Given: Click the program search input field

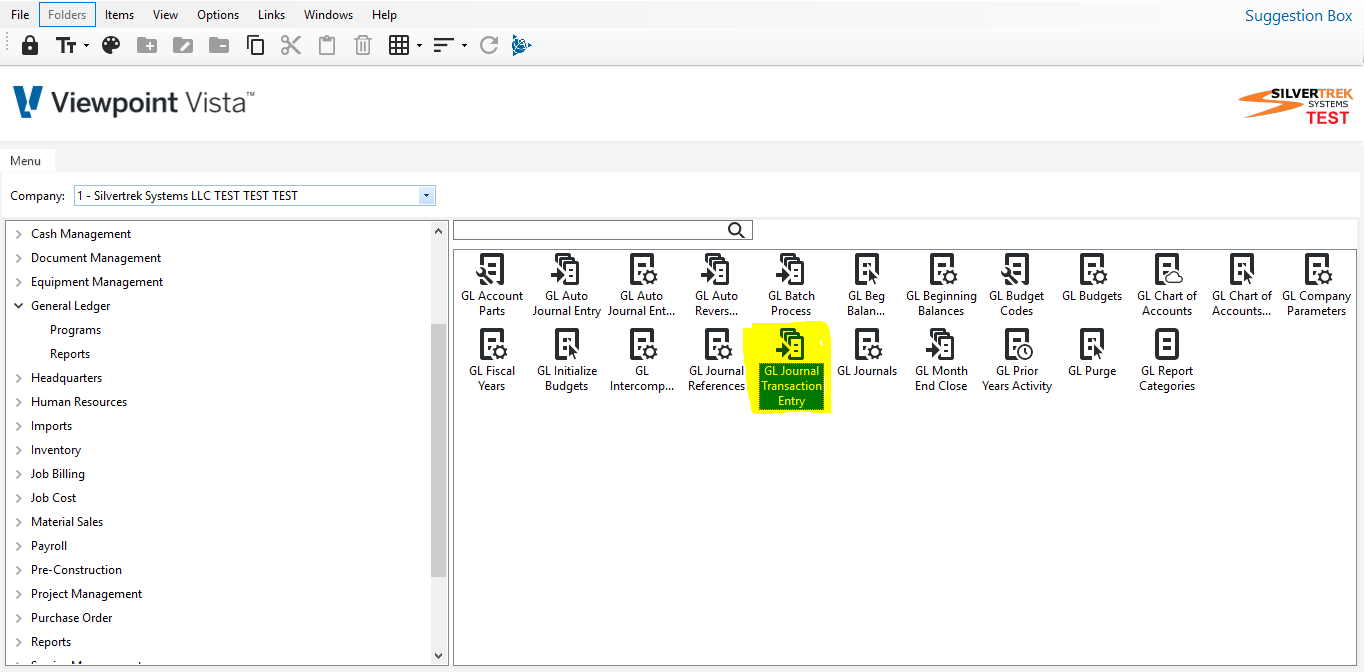Looking at the screenshot, I should click(x=590, y=230).
